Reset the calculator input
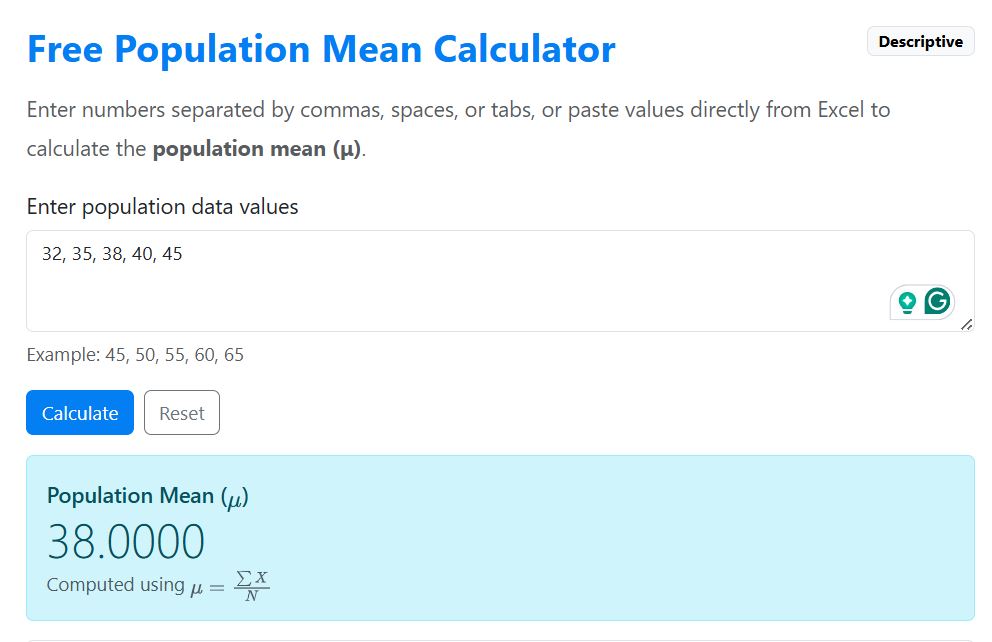This screenshot has height=642, width=992. click(182, 412)
